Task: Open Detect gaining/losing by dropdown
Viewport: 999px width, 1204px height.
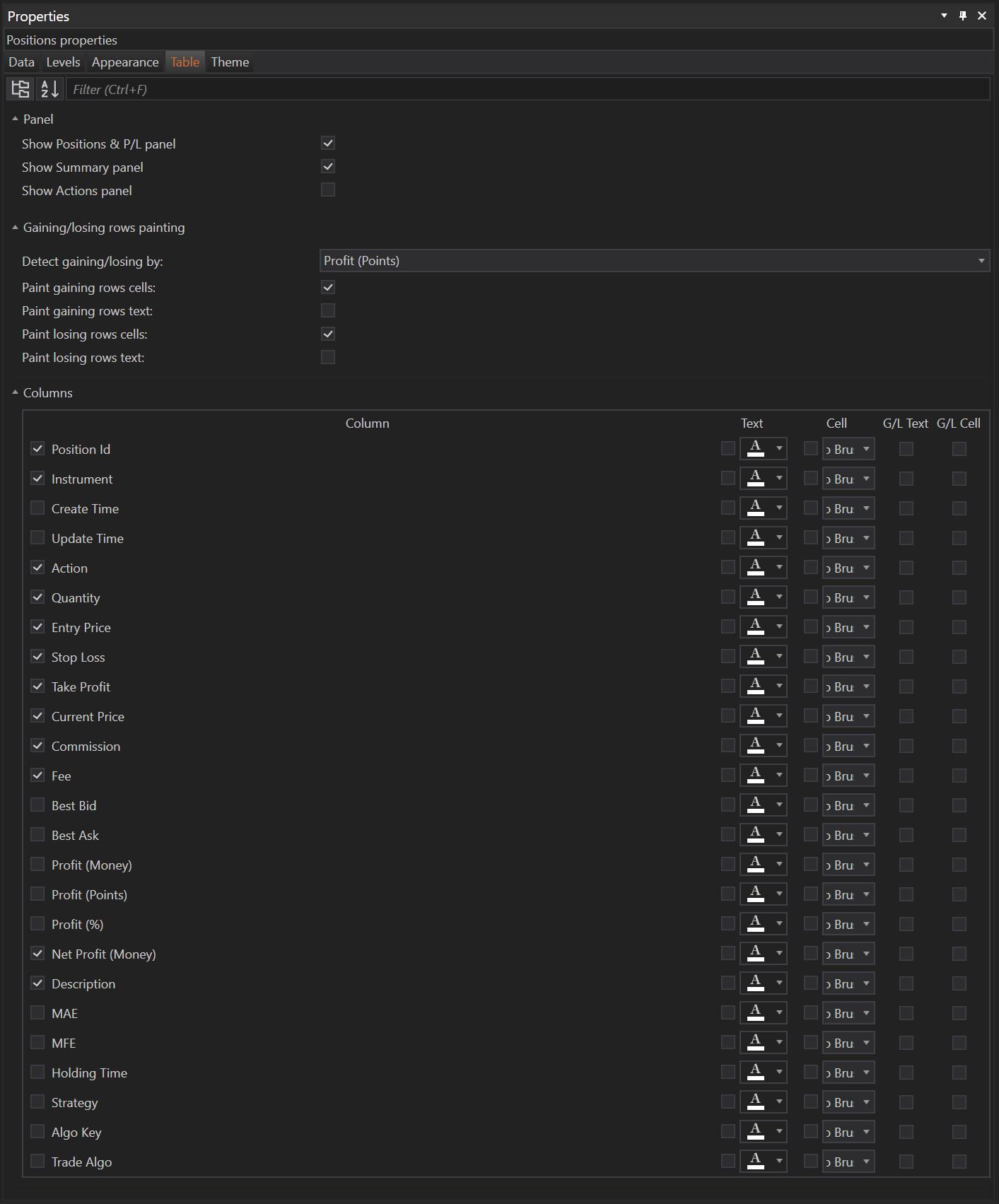Action: click(x=654, y=261)
